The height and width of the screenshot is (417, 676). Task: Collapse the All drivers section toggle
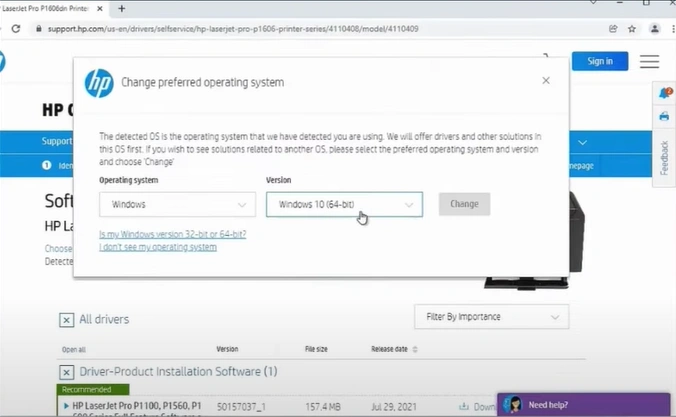(66, 320)
